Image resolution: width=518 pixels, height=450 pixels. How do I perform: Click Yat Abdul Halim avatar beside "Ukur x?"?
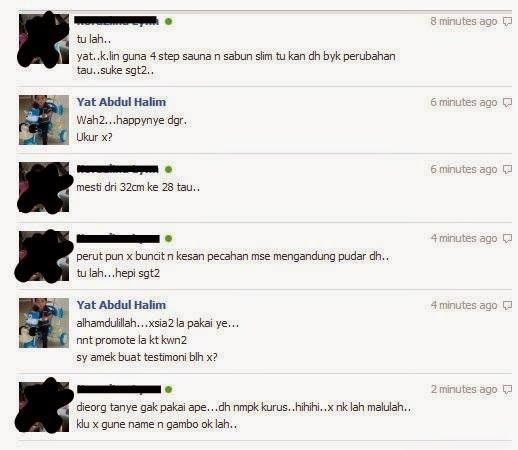coord(44,120)
